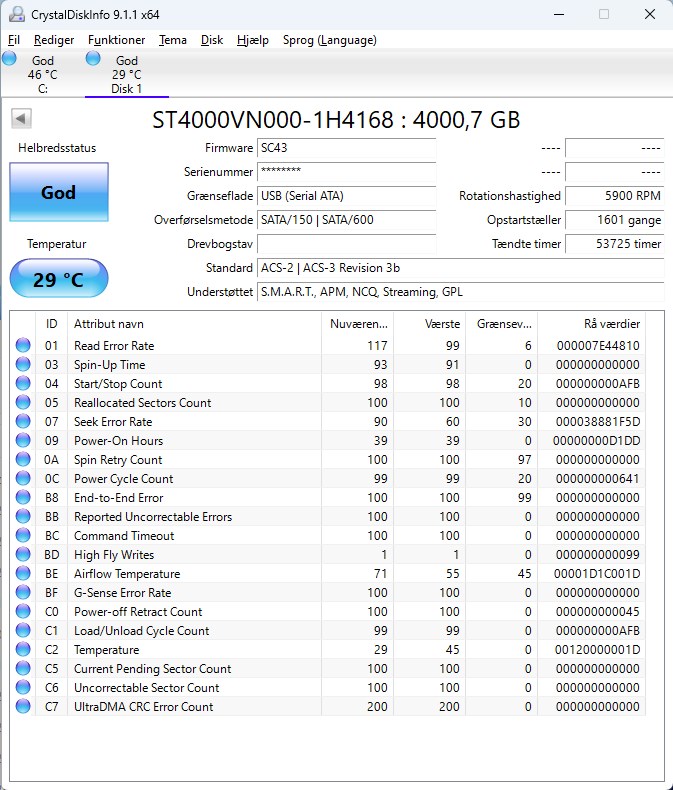Click the status orb for End-to-End Error
The height and width of the screenshot is (790, 673).
pos(23,497)
